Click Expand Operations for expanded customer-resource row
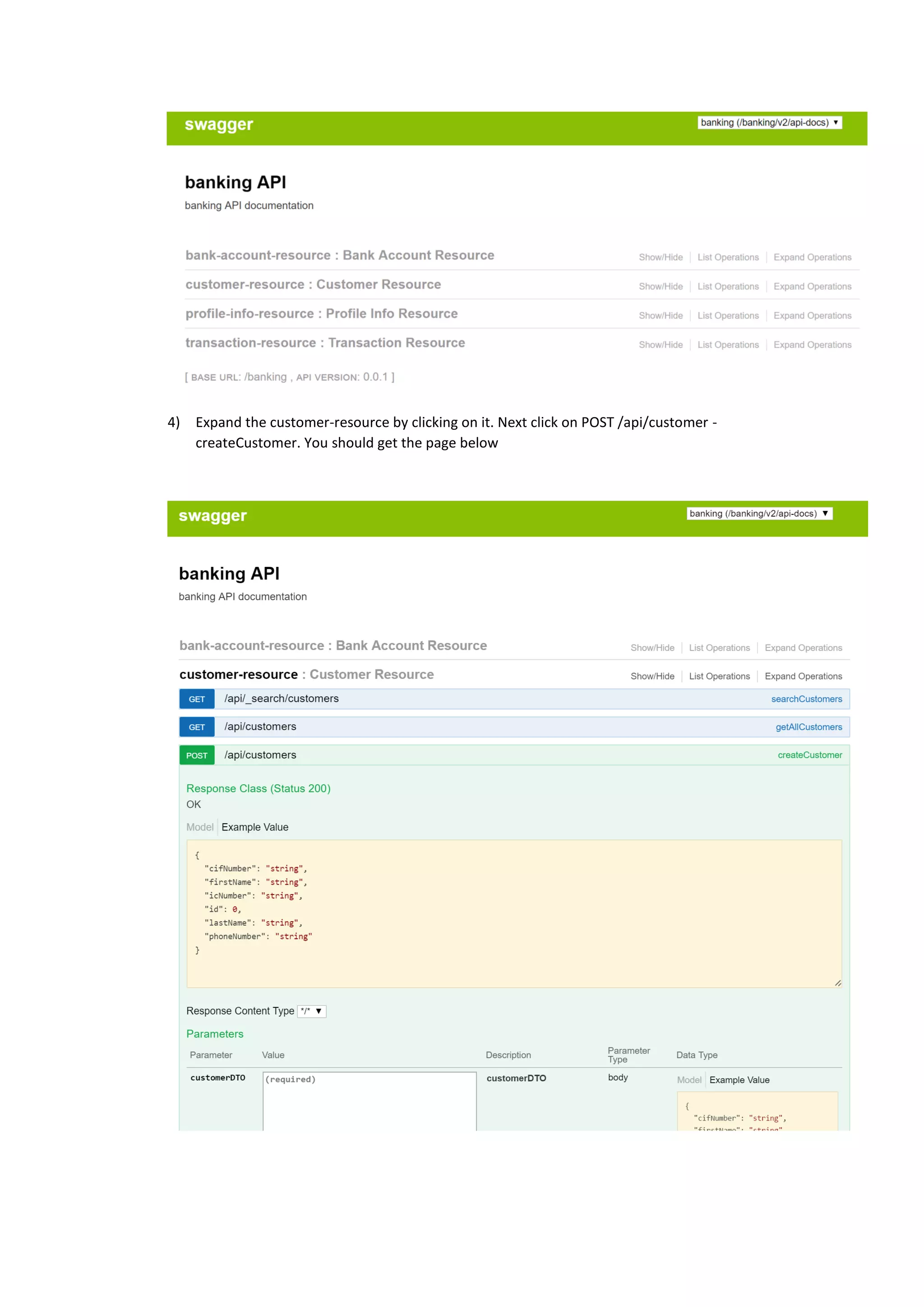The image size is (924, 1307). click(x=804, y=676)
